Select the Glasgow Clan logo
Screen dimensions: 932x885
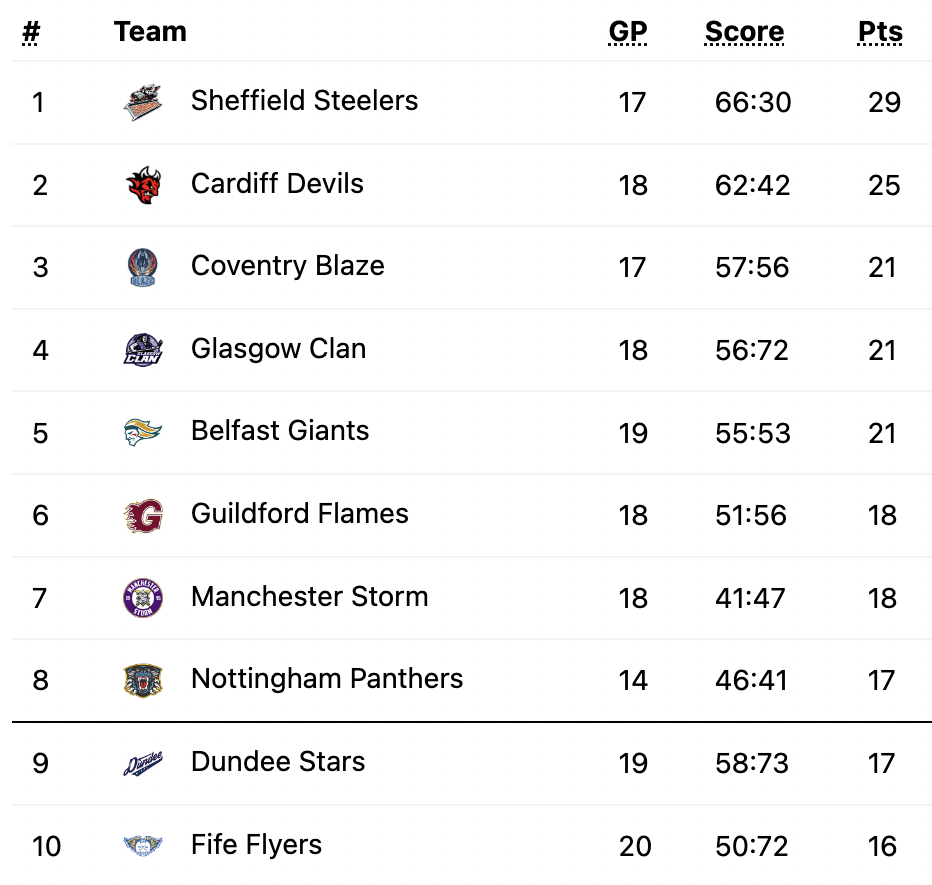[143, 349]
